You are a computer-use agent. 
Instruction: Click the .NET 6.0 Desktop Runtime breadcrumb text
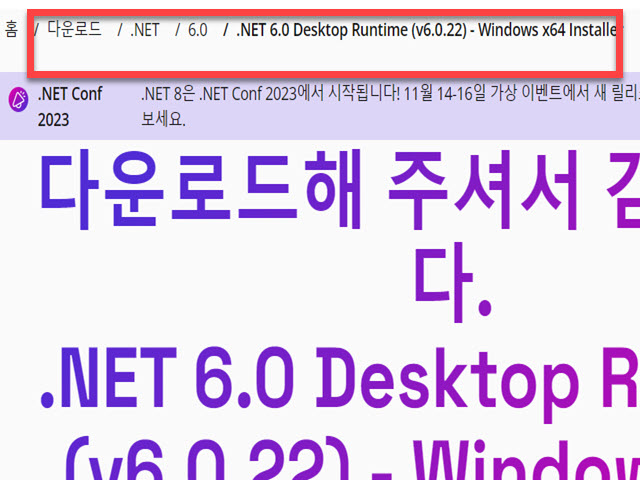click(428, 30)
